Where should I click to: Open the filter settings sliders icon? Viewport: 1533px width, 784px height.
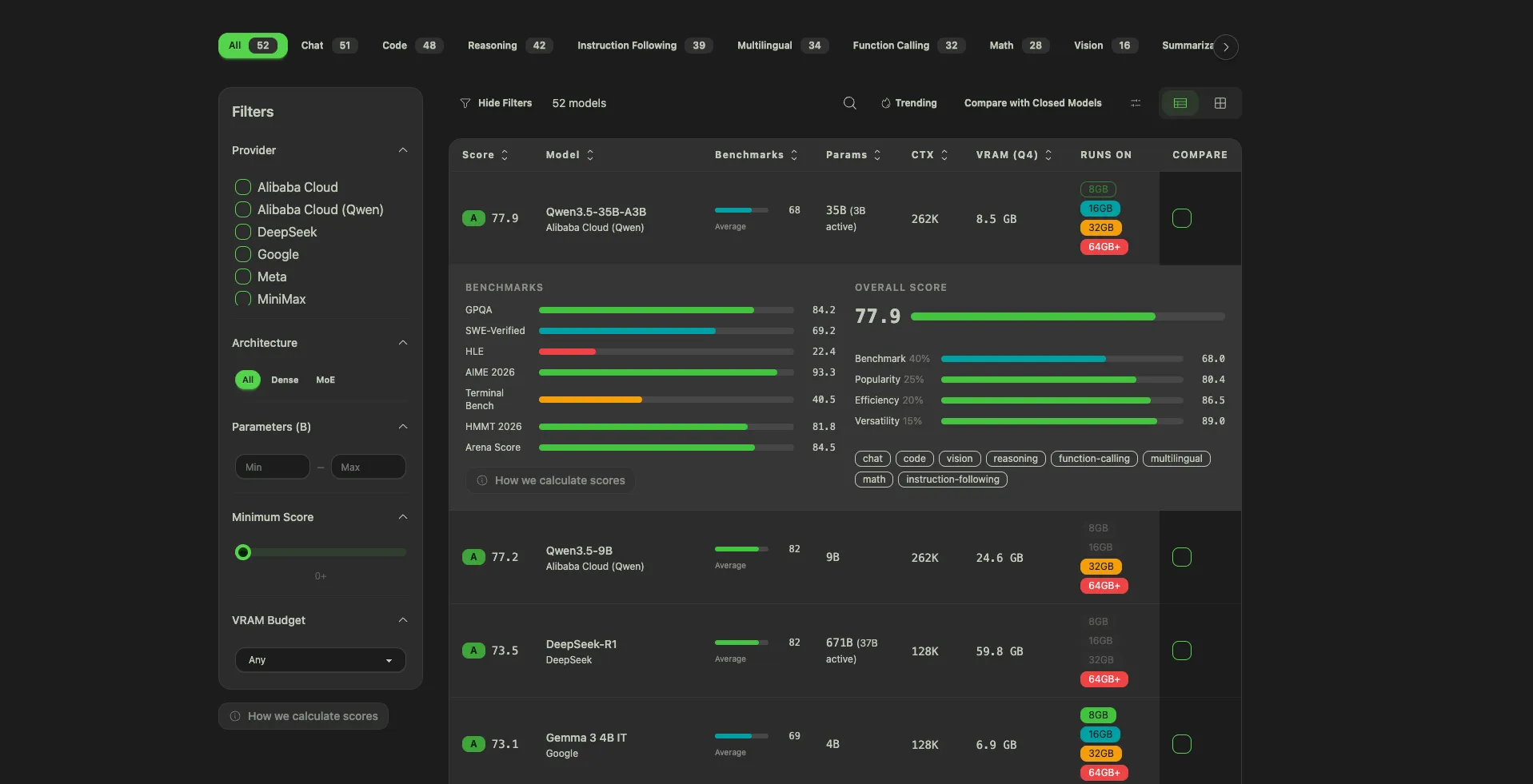point(1135,103)
